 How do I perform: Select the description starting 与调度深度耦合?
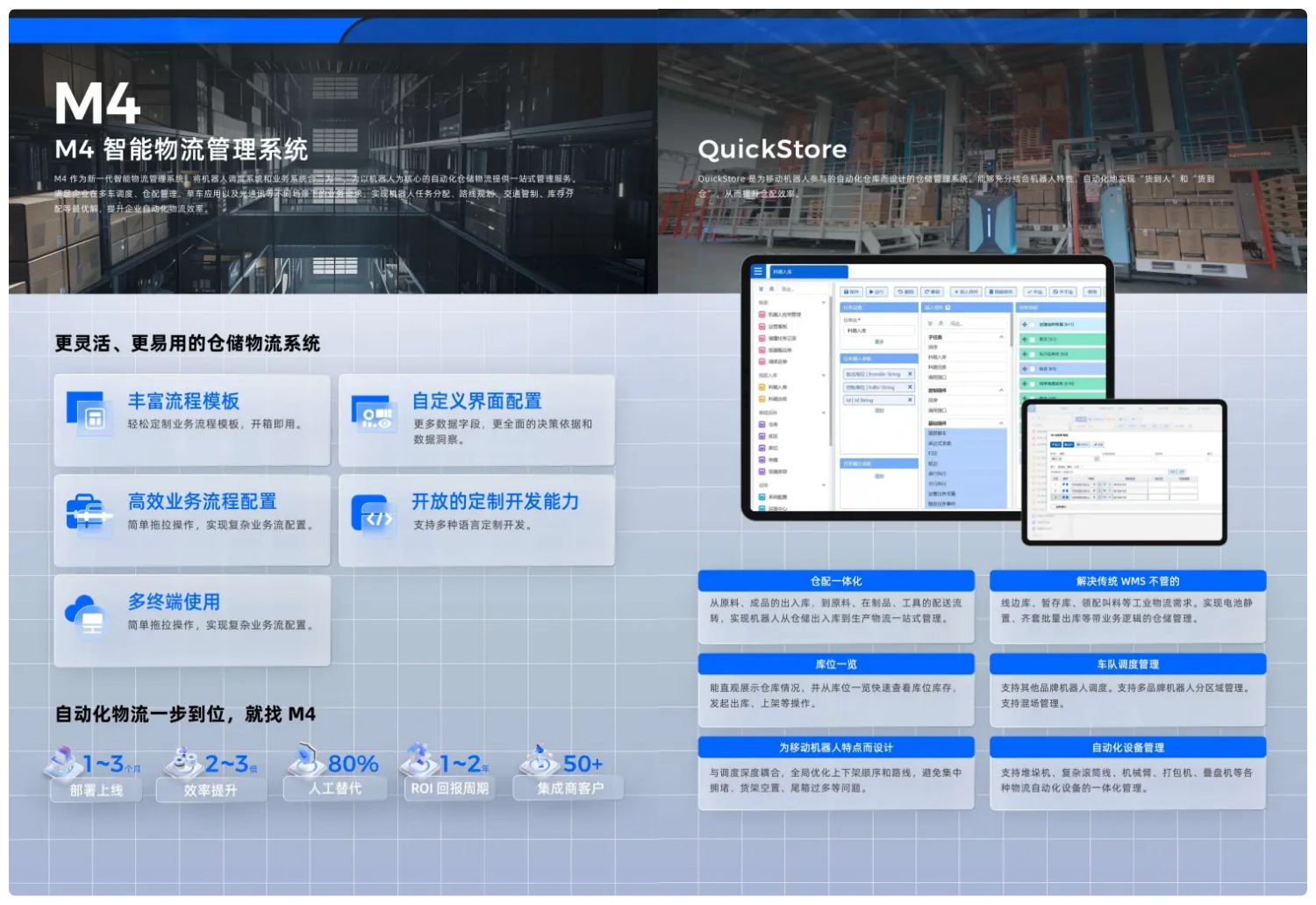coord(836,780)
